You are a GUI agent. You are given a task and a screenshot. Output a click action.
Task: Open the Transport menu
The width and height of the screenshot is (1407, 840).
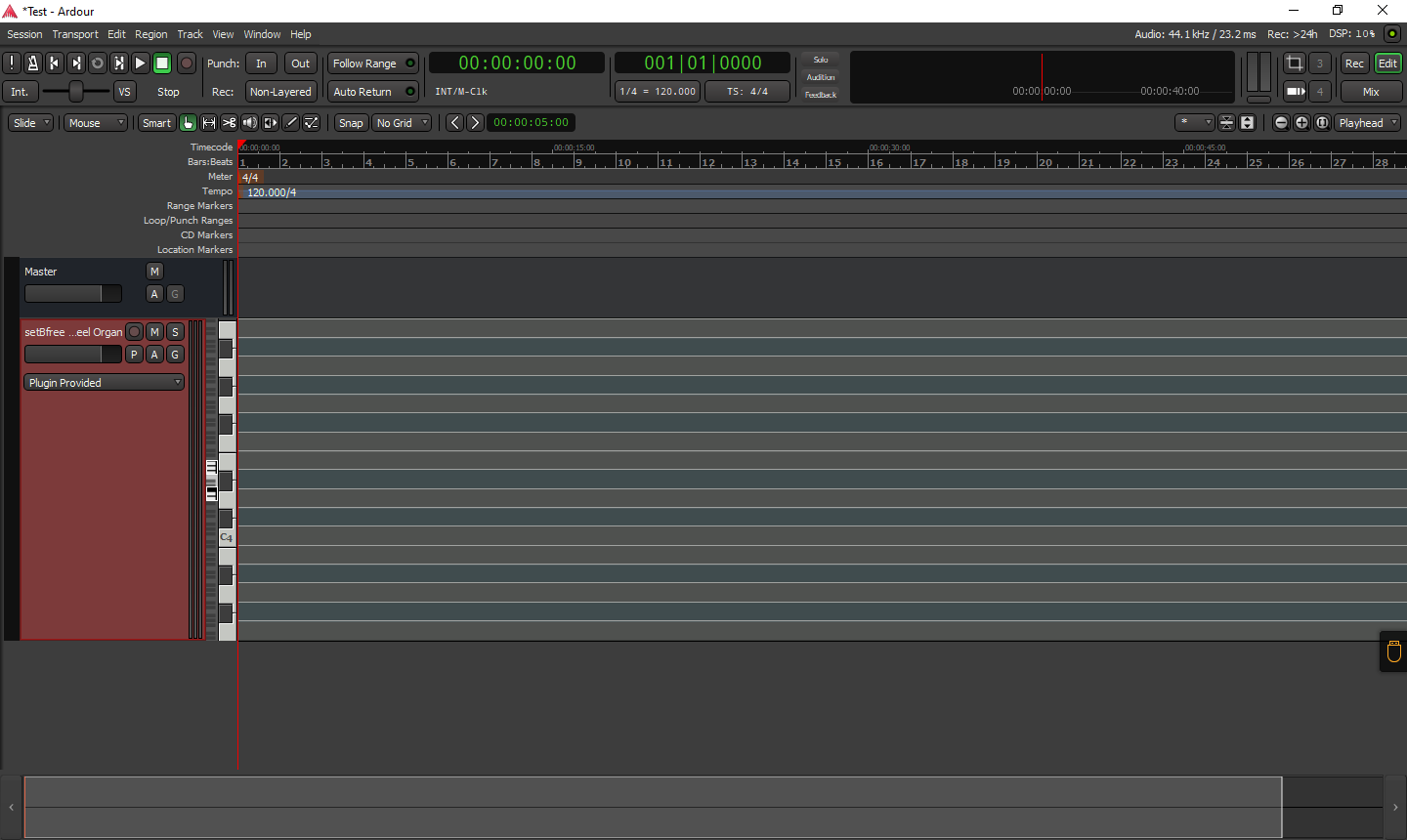point(75,34)
